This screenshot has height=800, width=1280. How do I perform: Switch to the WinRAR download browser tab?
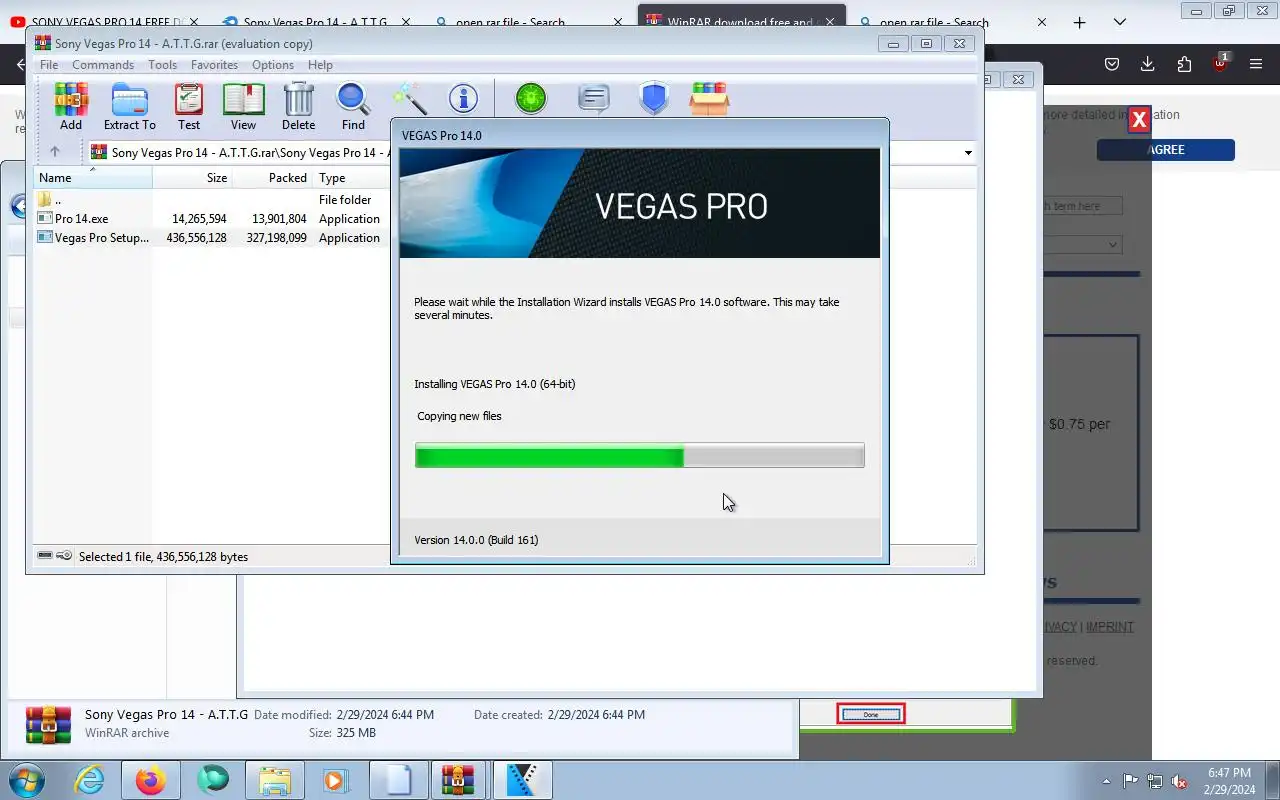click(741, 22)
